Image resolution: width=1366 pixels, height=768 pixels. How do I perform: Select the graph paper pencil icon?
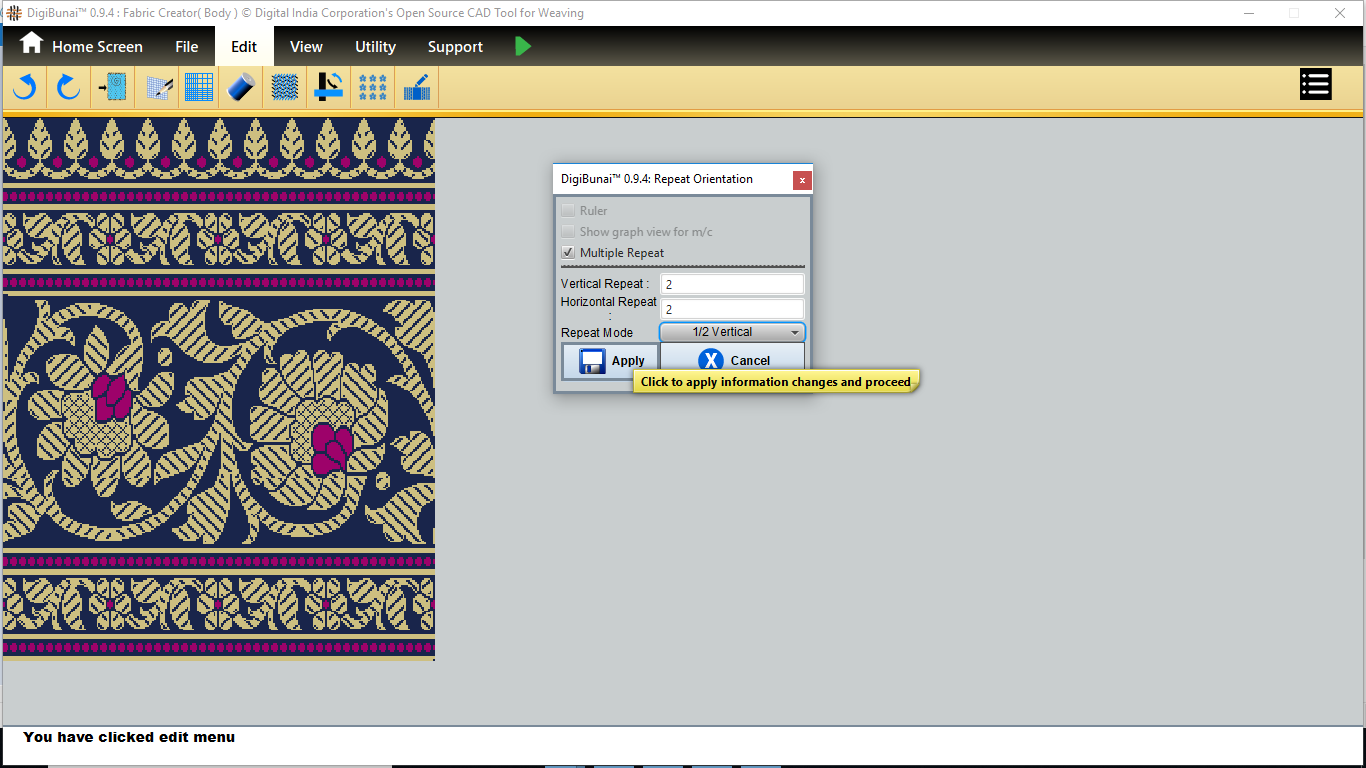click(157, 88)
